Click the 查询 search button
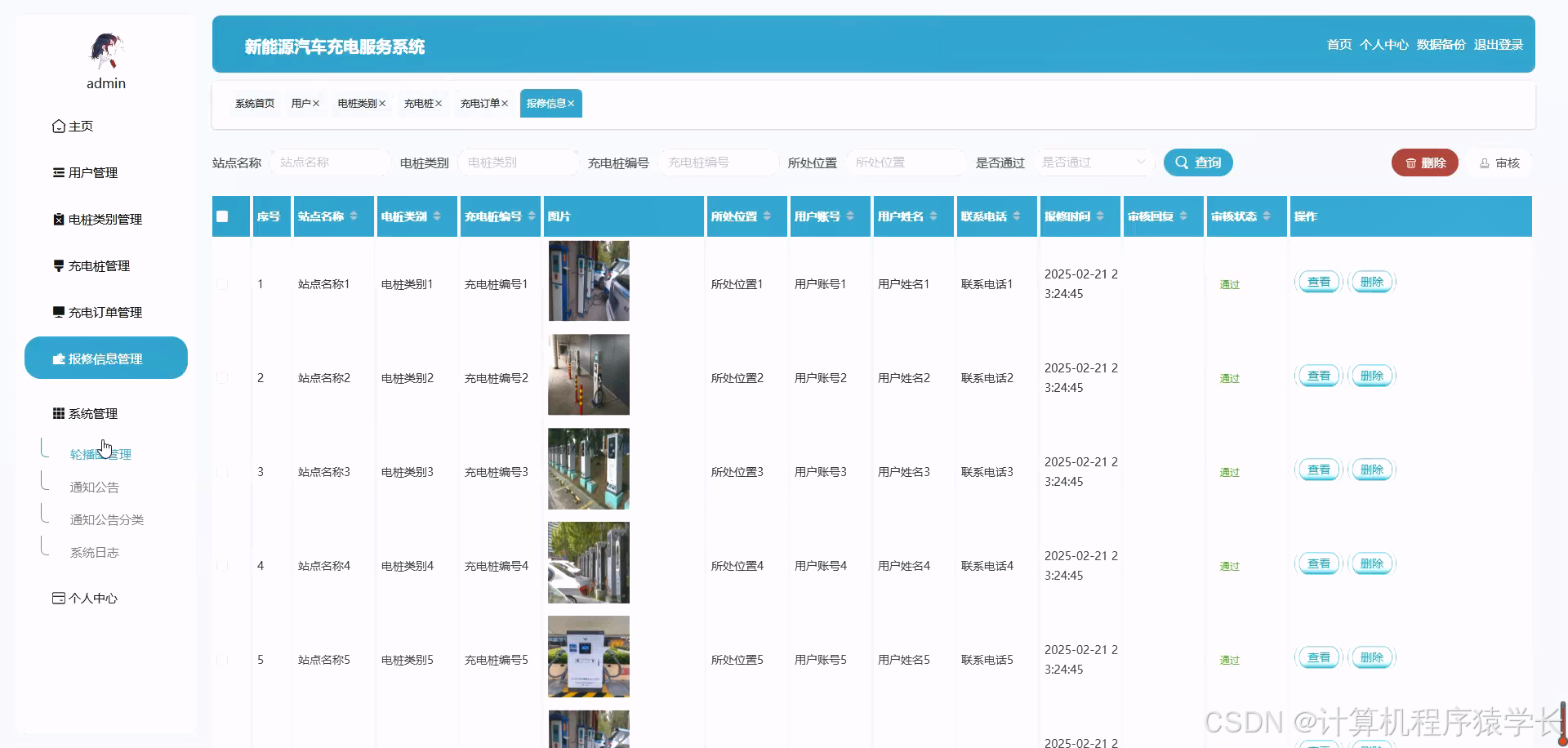This screenshot has height=748, width=1568. (x=1198, y=163)
